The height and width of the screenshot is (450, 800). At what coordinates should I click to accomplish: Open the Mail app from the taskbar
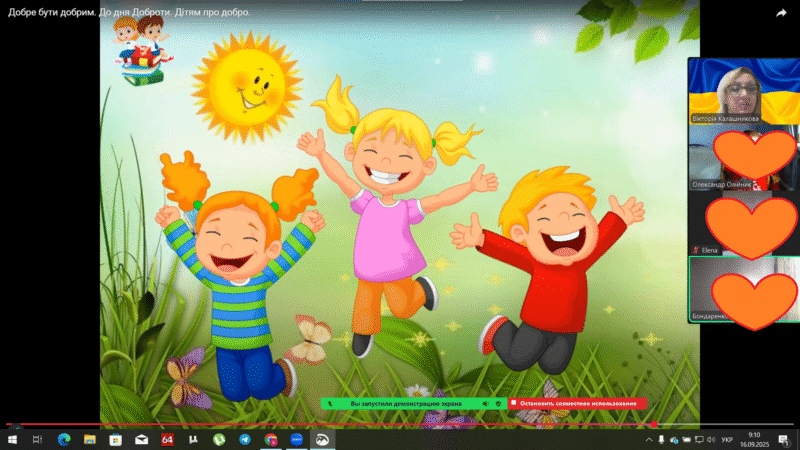(142, 439)
